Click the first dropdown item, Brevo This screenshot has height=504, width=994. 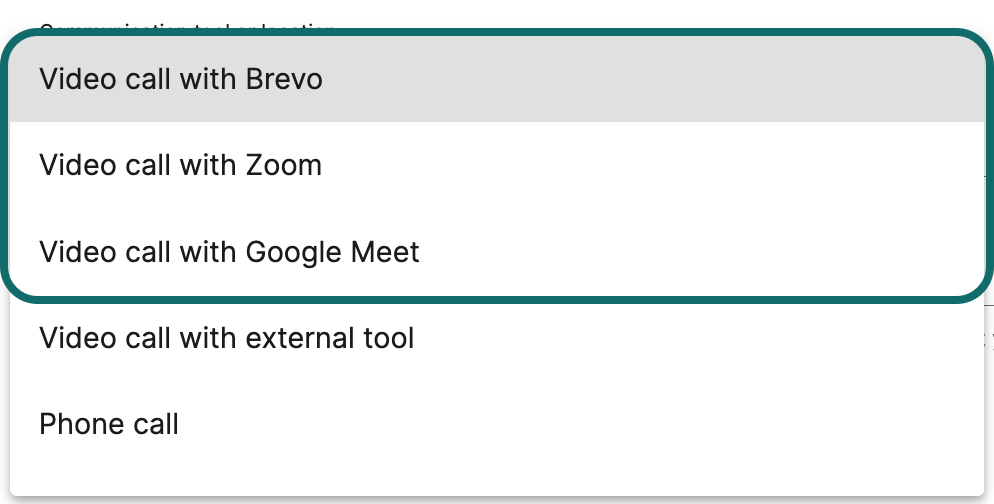(x=180, y=79)
